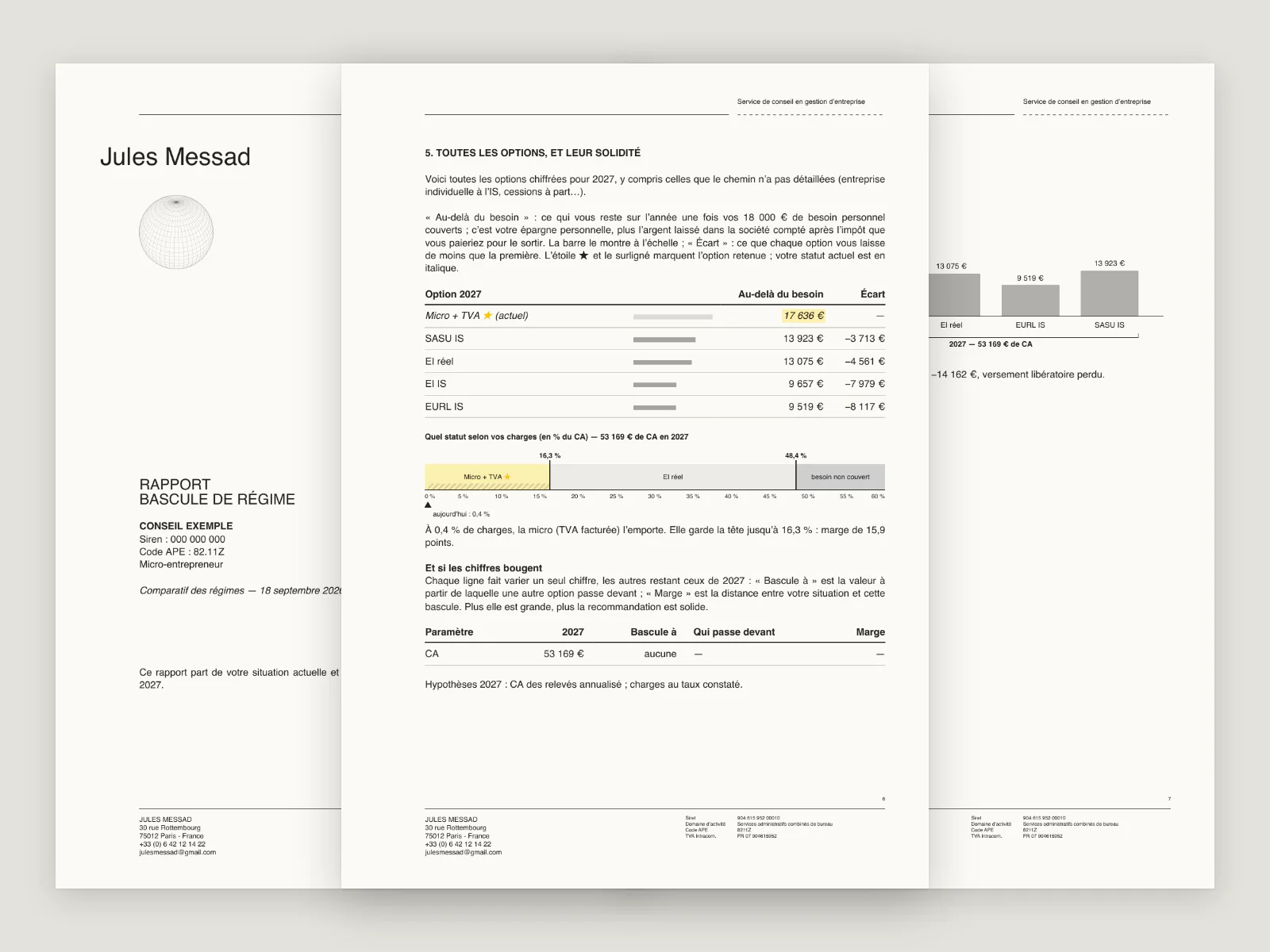The width and height of the screenshot is (1270, 952).
Task: Click the SASU IS bar in right page chart
Action: (x=1109, y=294)
